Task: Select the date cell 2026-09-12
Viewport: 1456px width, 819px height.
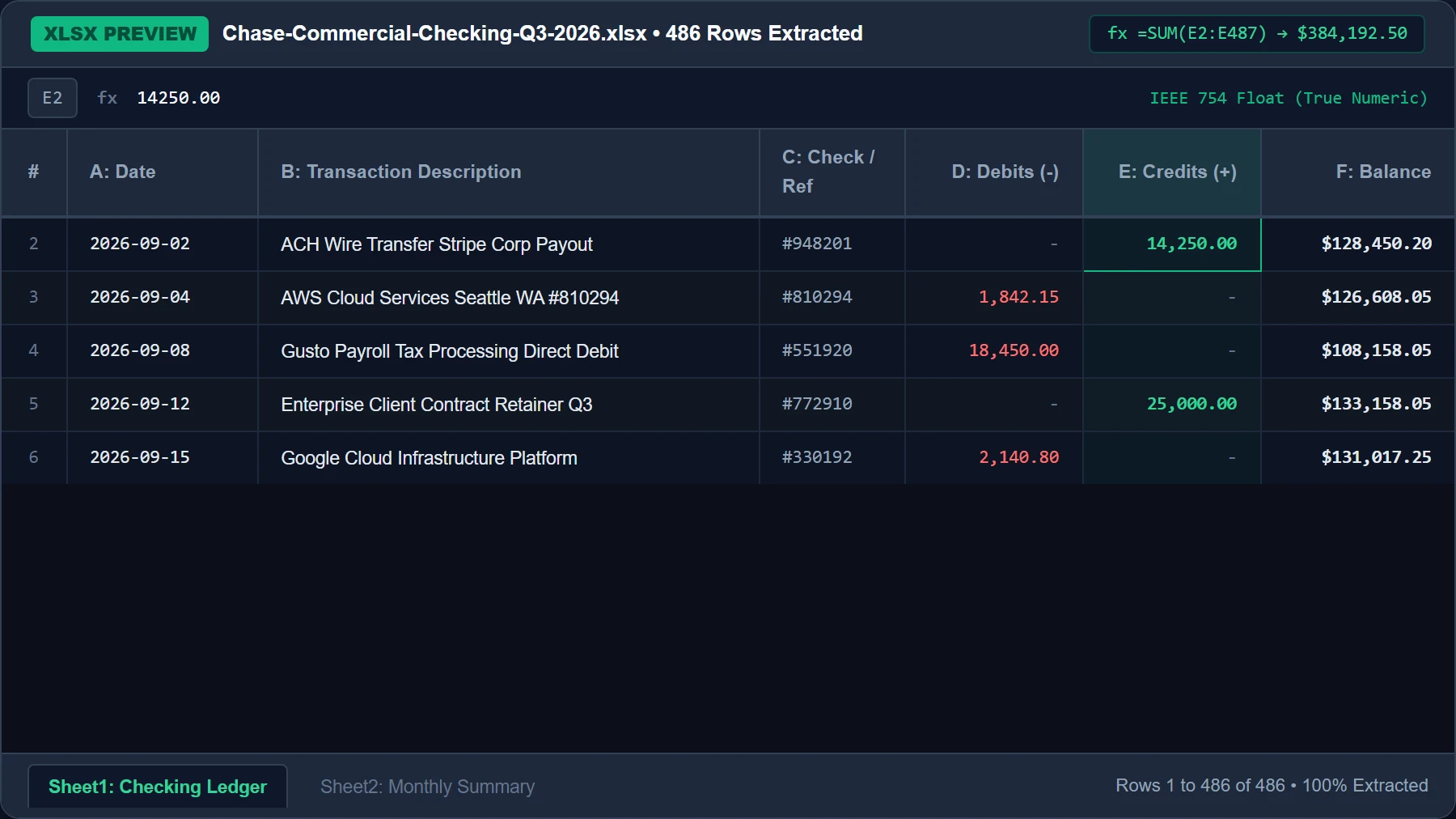Action: [163, 405]
